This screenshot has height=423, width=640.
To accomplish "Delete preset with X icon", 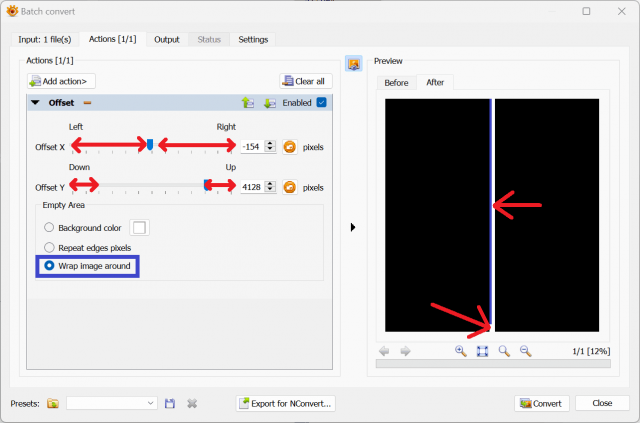I will coord(192,403).
